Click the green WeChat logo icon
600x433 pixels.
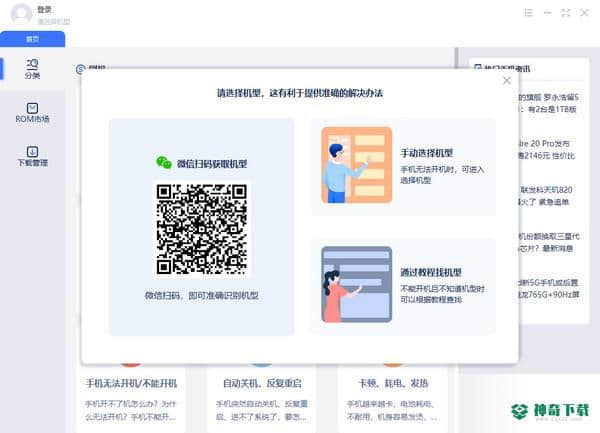point(164,163)
